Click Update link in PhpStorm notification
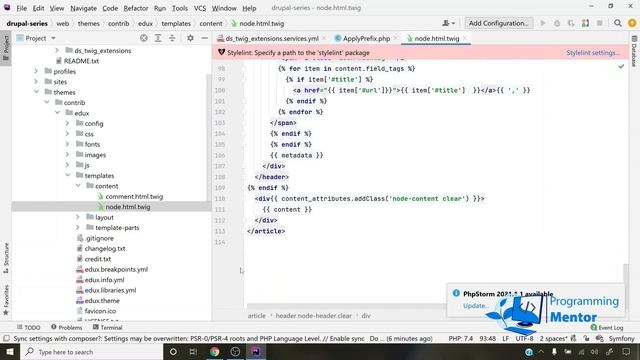640x360 pixels. (x=475, y=306)
